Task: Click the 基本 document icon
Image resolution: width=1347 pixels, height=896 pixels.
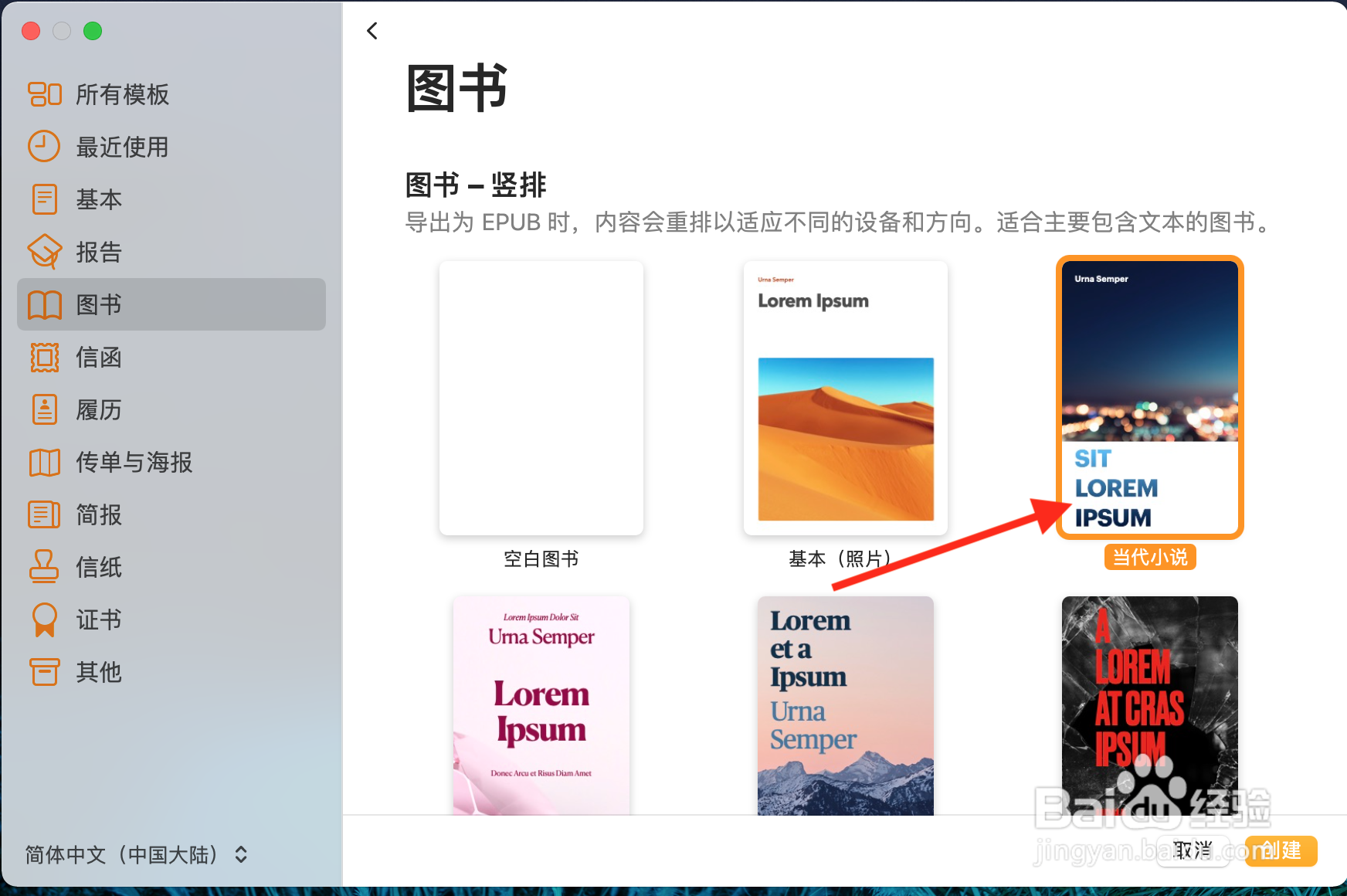Action: [x=44, y=199]
